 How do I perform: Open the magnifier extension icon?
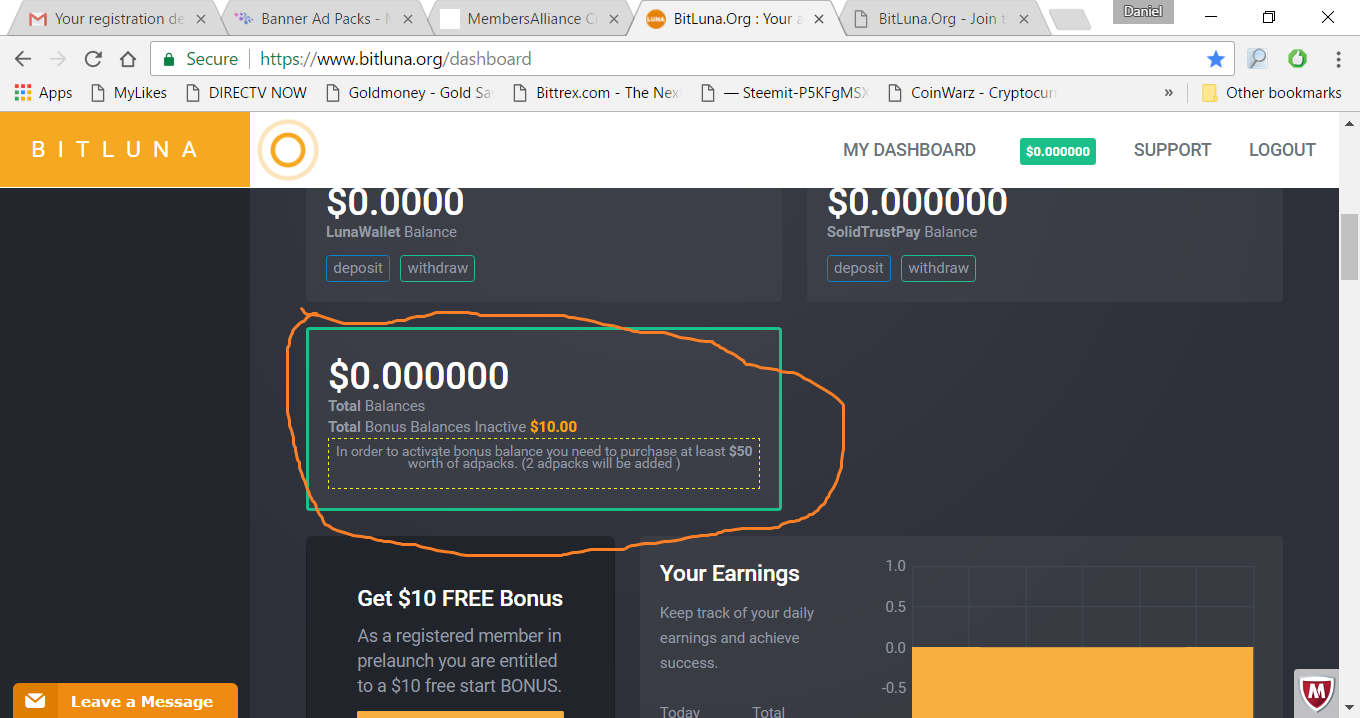pyautogui.click(x=1257, y=59)
